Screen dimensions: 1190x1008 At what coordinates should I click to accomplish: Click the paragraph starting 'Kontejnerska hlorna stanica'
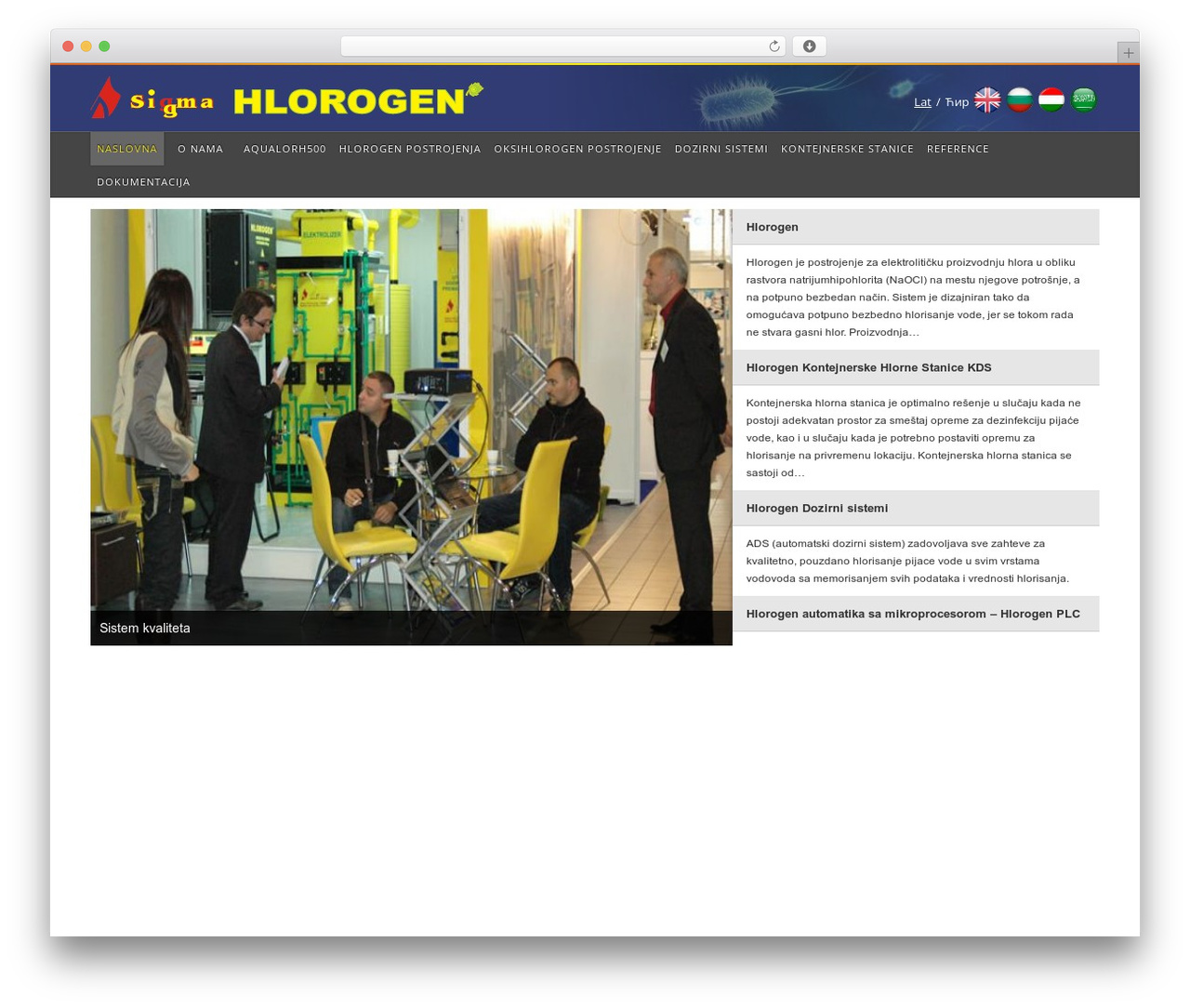click(913, 438)
